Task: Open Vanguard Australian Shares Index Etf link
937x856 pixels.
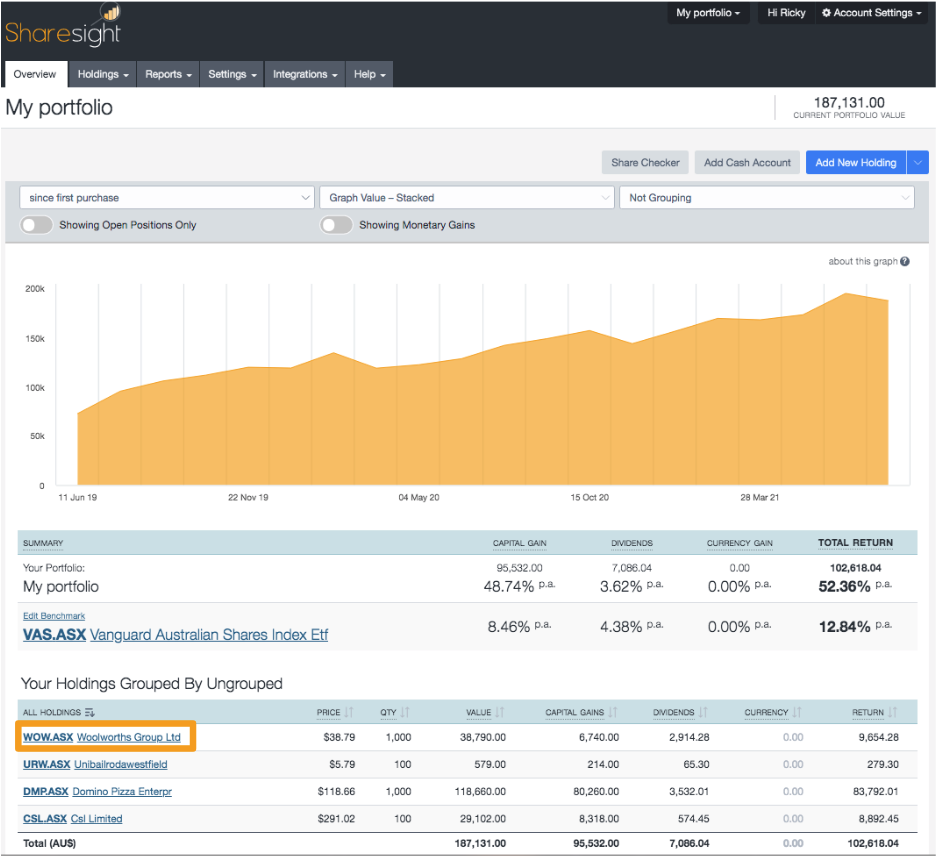Action: click(209, 634)
